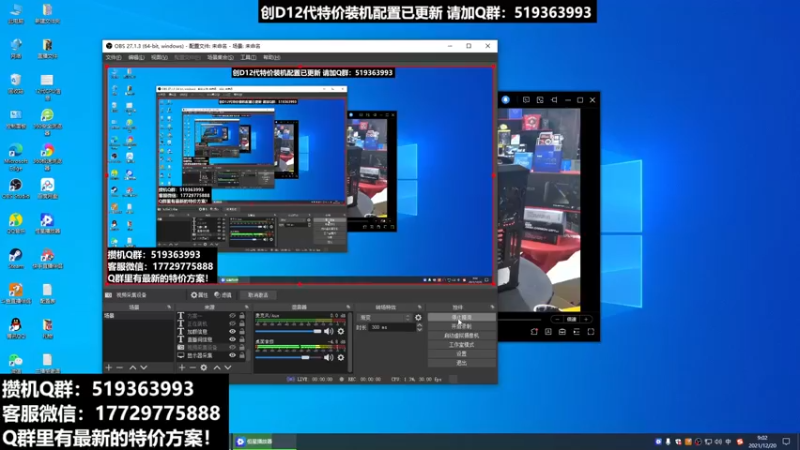Image resolution: width=800 pixels, height=450 pixels.
Task: Select the 场景 entry in Scenes list
Action: 139,316
